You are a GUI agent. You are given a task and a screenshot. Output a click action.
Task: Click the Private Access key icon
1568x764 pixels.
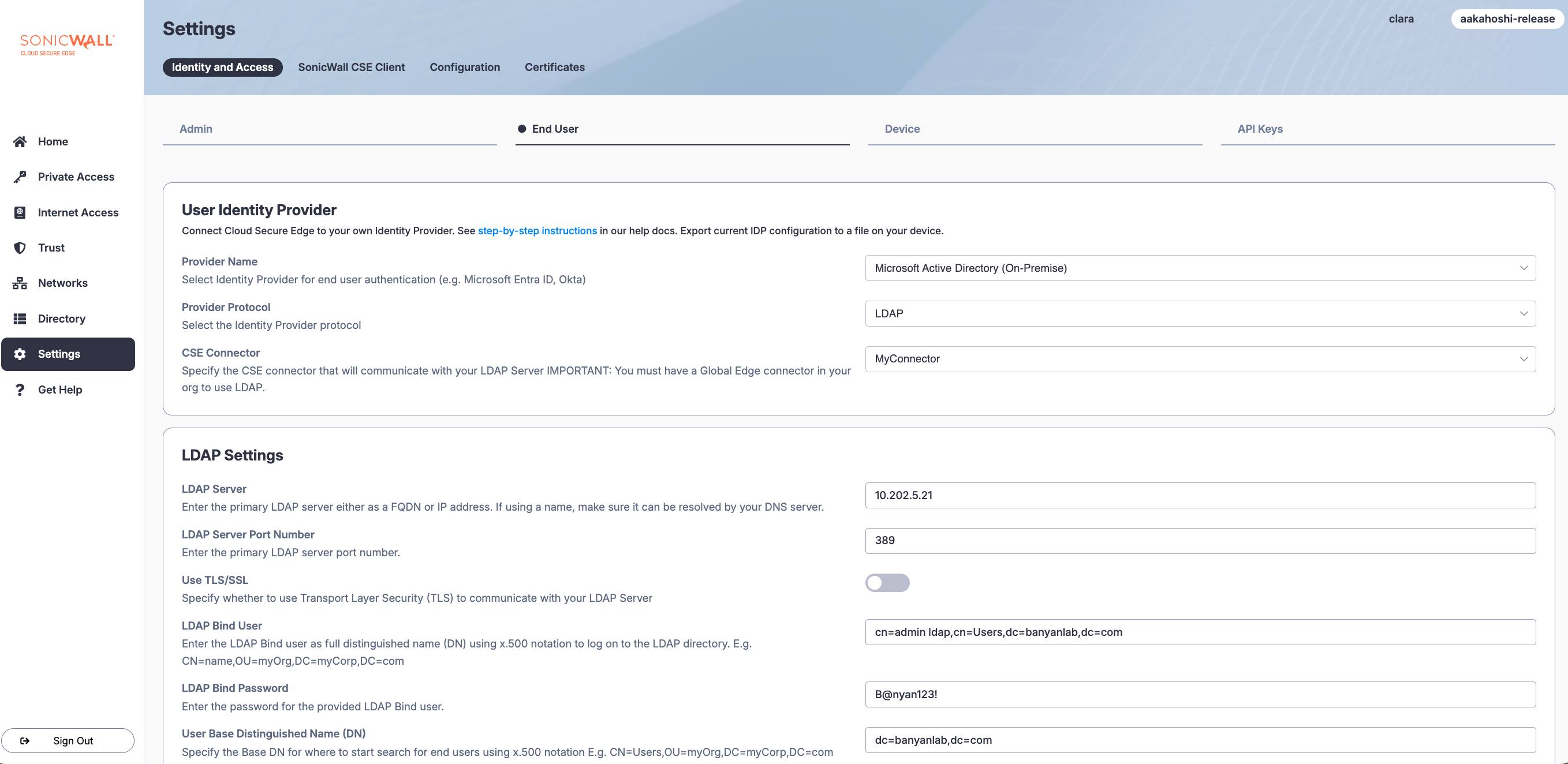click(x=20, y=177)
